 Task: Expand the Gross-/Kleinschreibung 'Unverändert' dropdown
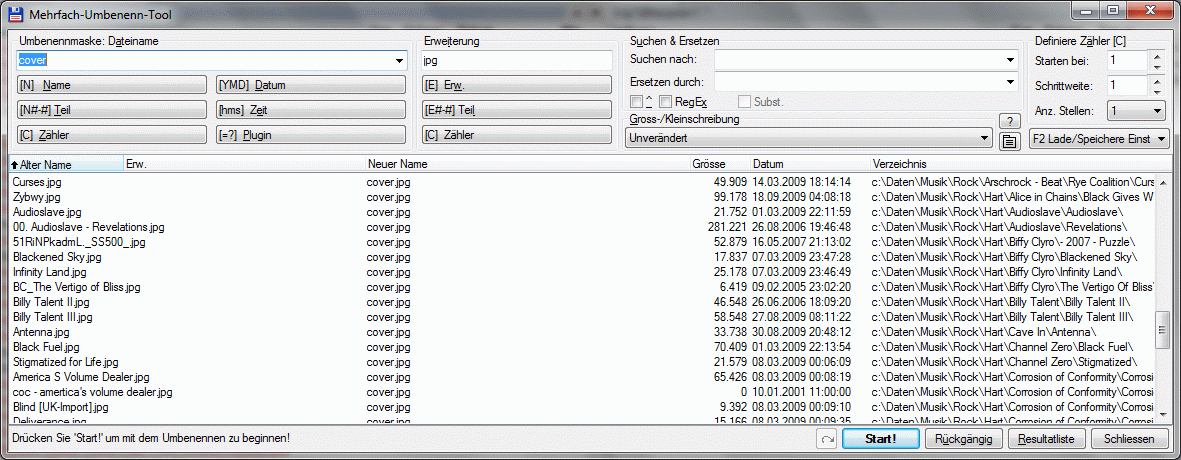click(x=986, y=139)
